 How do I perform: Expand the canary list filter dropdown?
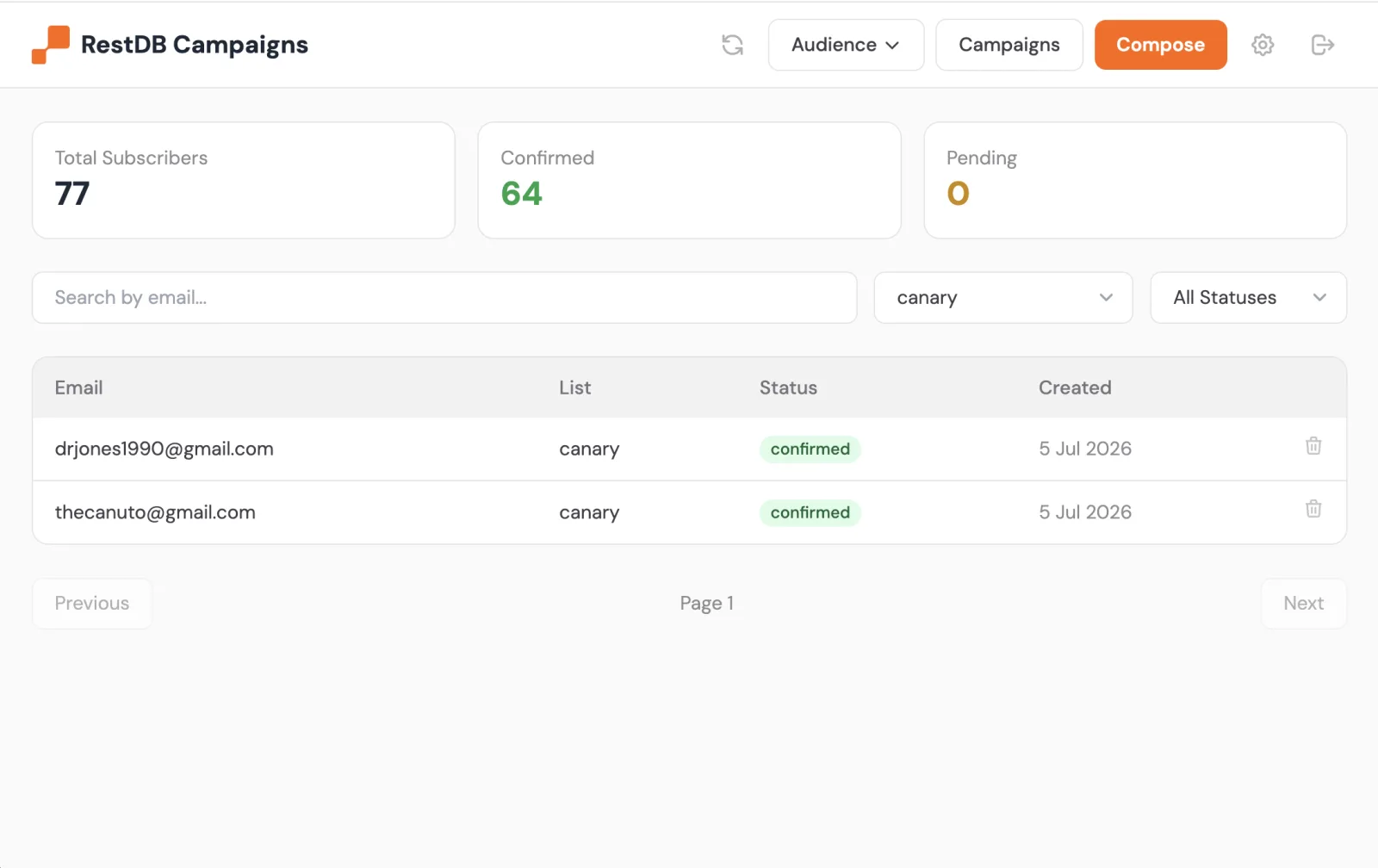(x=1003, y=298)
